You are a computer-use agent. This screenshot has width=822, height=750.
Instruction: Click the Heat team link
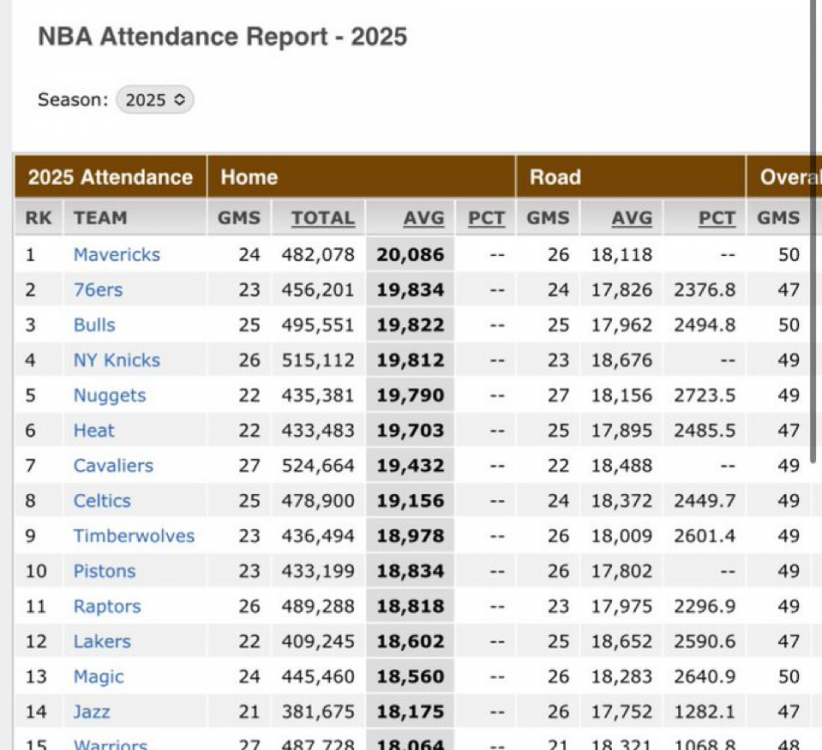click(93, 431)
